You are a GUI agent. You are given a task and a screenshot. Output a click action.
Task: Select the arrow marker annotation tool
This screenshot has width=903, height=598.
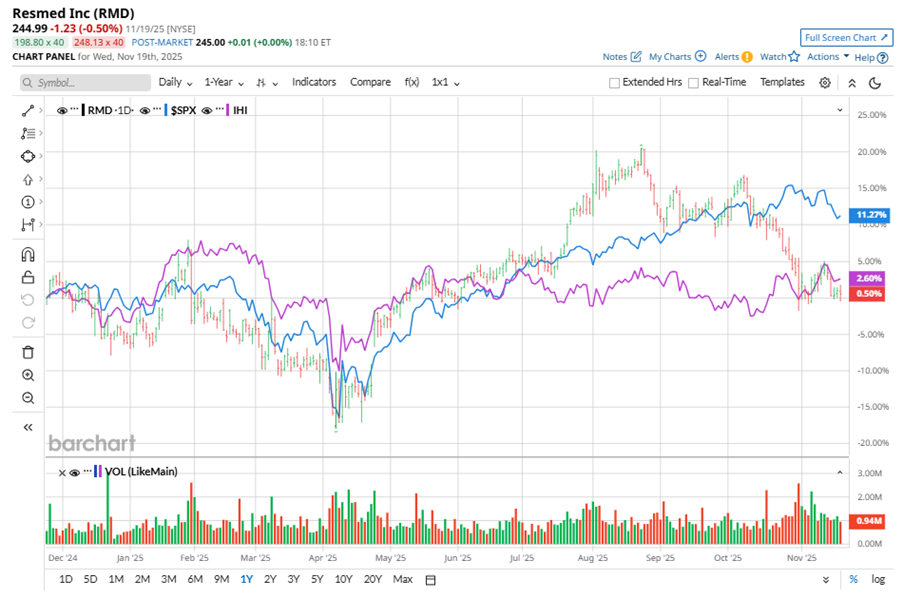(28, 180)
